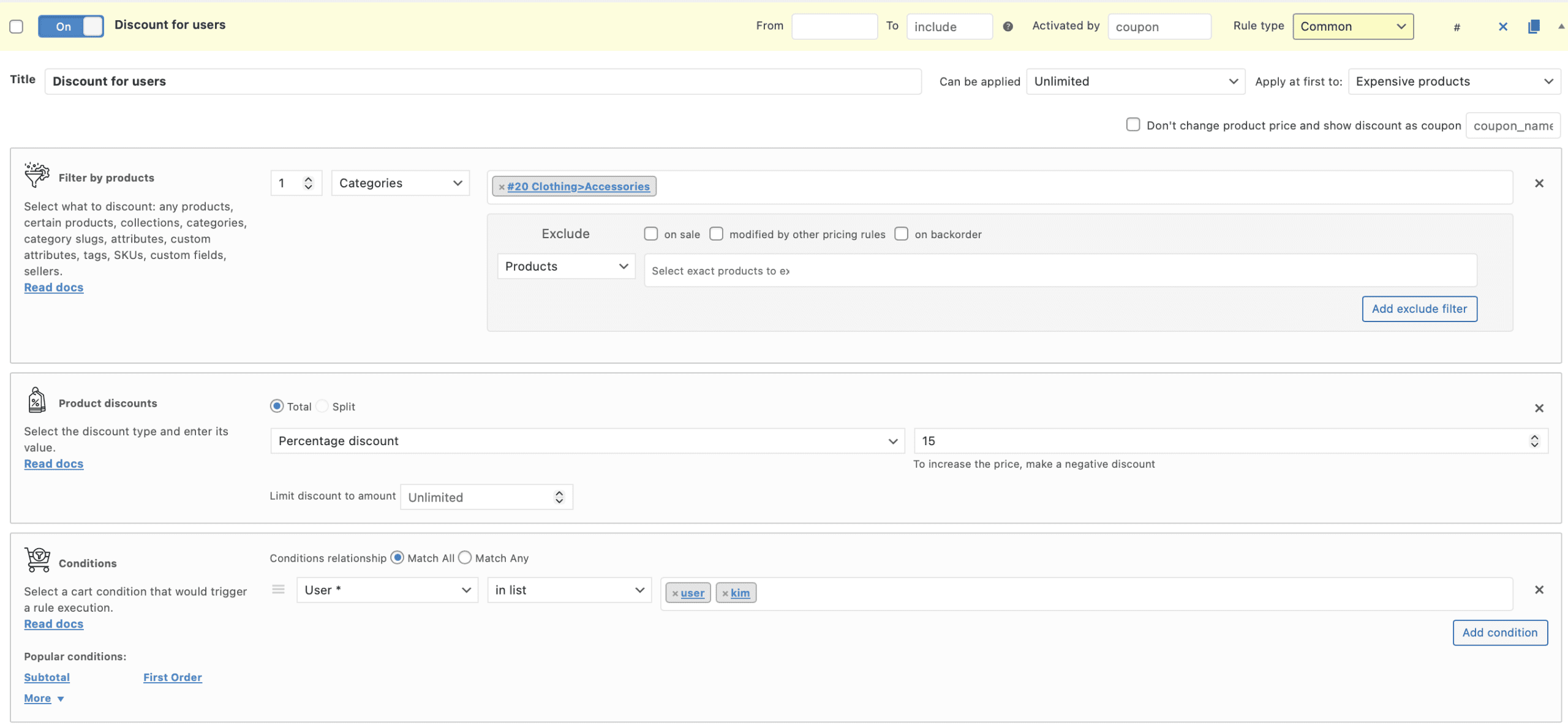Click the duplicate rule copy icon
Screen dimensions: 1568x725
tap(1533, 26)
